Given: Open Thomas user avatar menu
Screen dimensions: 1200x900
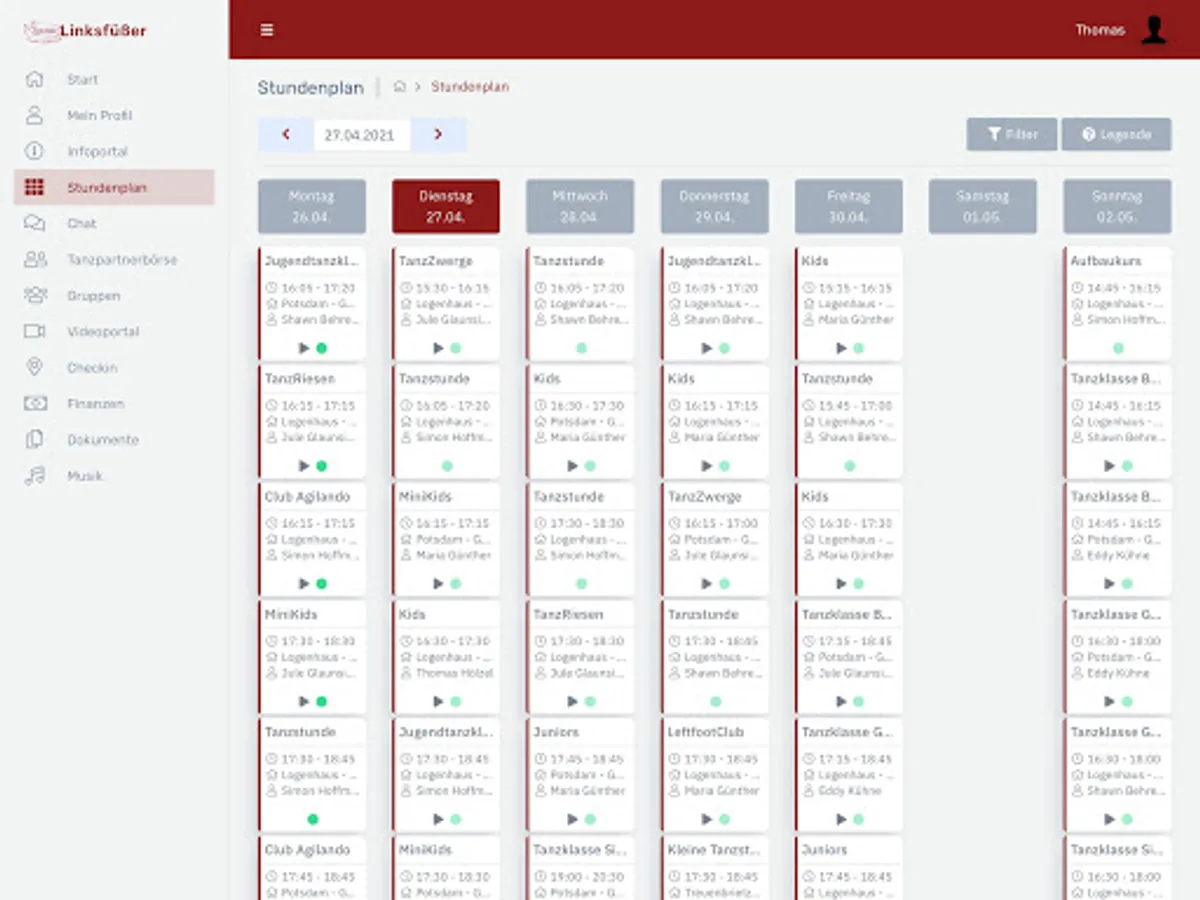Looking at the screenshot, I should [x=1154, y=30].
